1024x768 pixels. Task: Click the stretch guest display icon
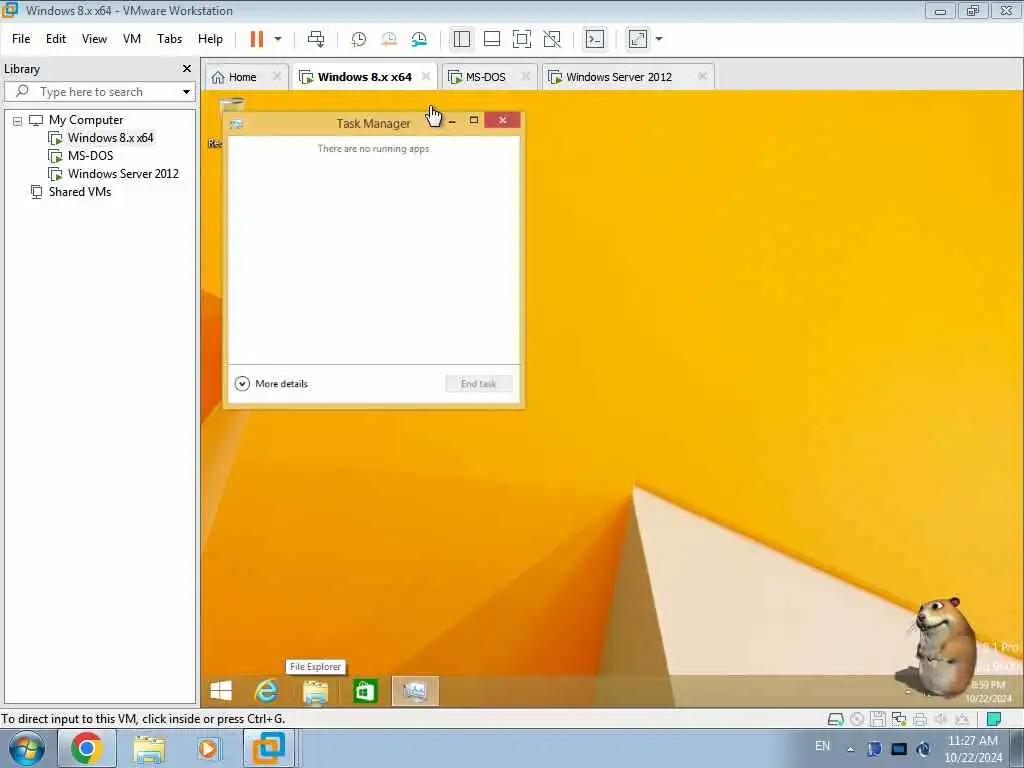tap(637, 39)
